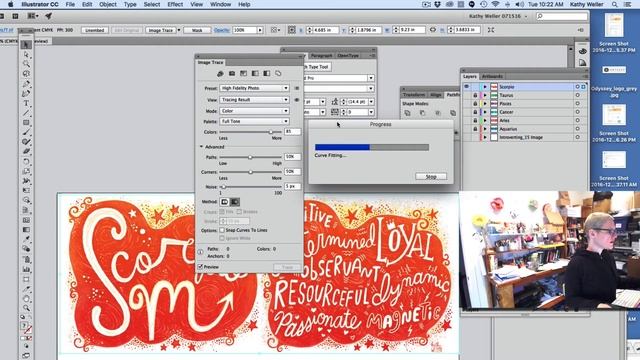640x360 pixels.
Task: Click the Mask button in control bar
Action: [197, 30]
